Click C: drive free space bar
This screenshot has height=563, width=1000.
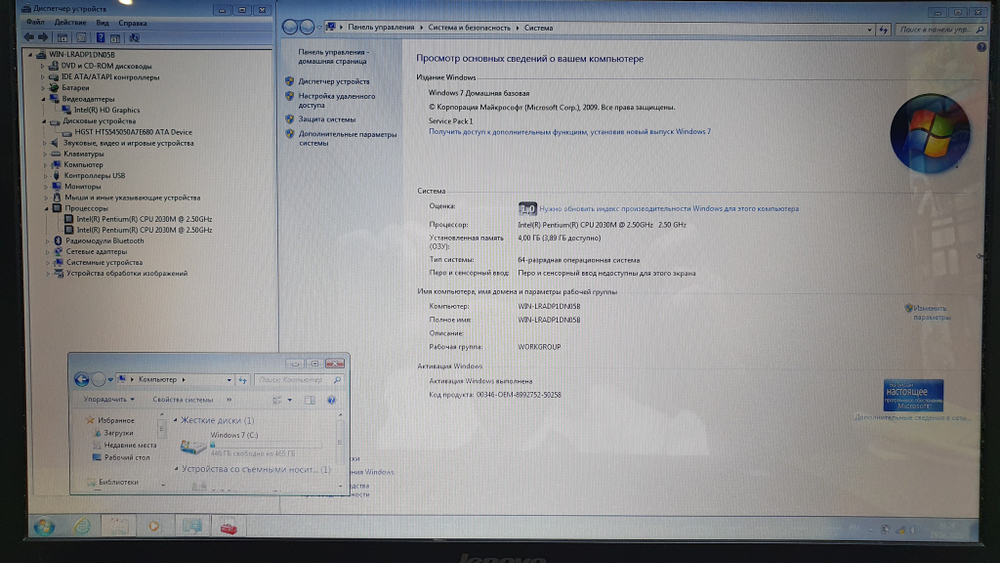[267, 445]
